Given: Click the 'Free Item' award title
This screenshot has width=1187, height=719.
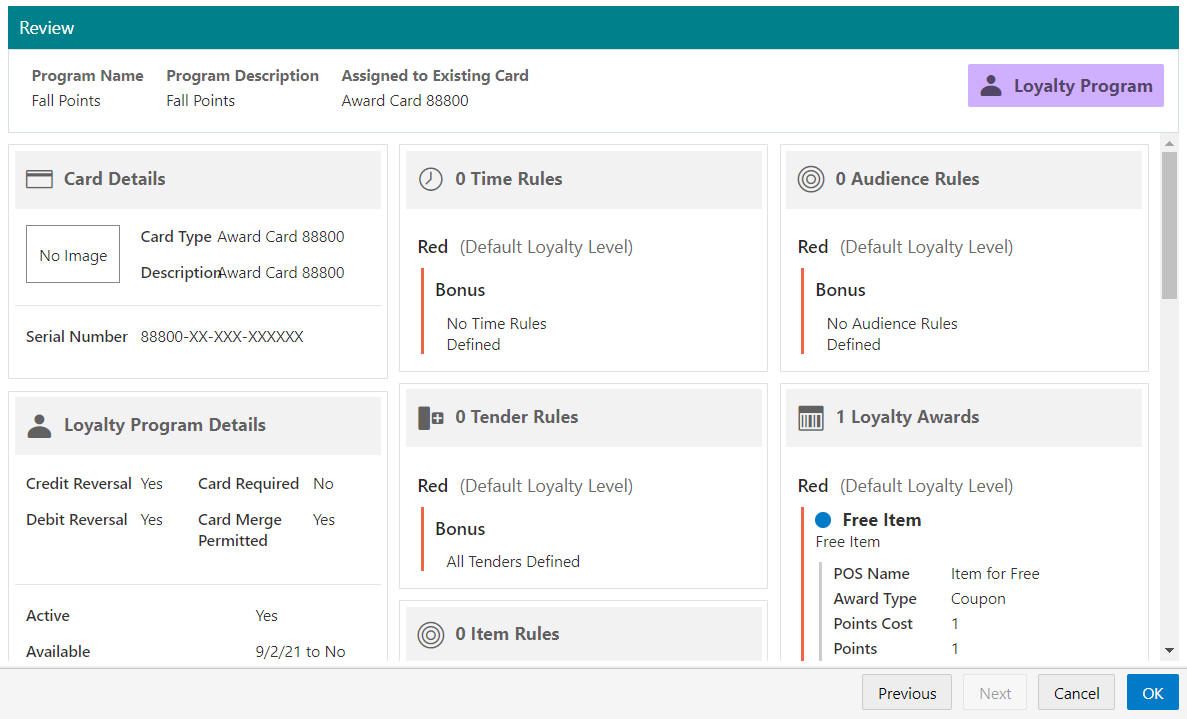Looking at the screenshot, I should [882, 520].
